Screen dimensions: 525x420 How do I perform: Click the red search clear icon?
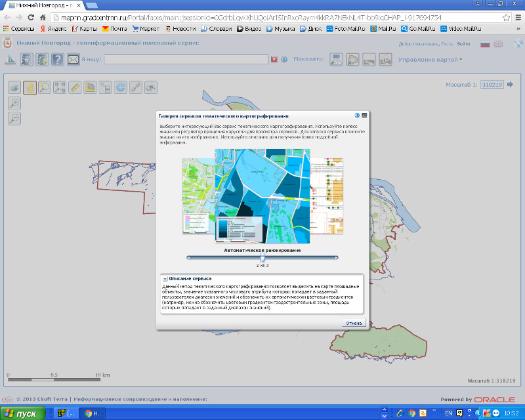pos(274,60)
